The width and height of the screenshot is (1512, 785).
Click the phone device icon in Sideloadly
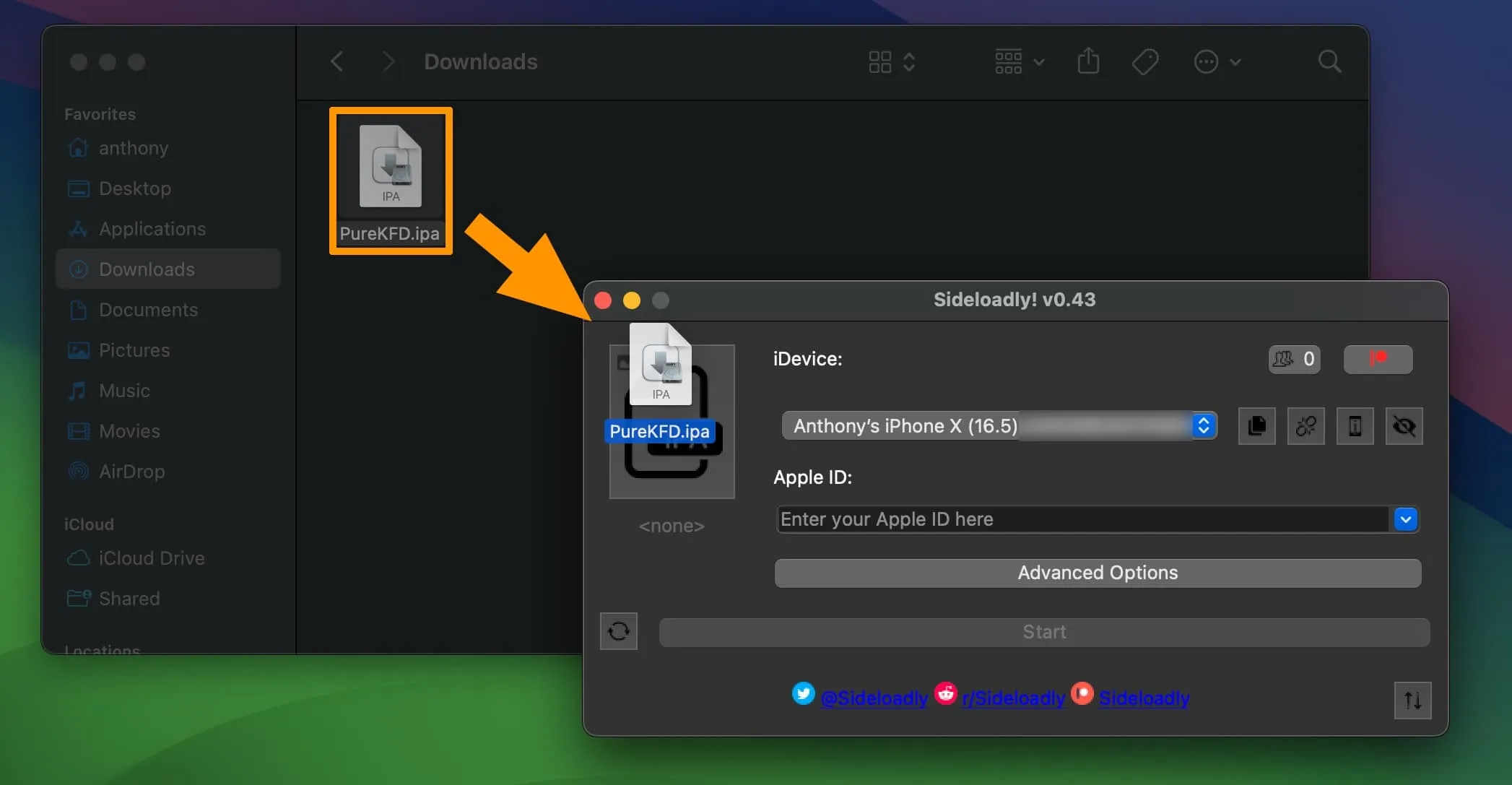point(1355,426)
